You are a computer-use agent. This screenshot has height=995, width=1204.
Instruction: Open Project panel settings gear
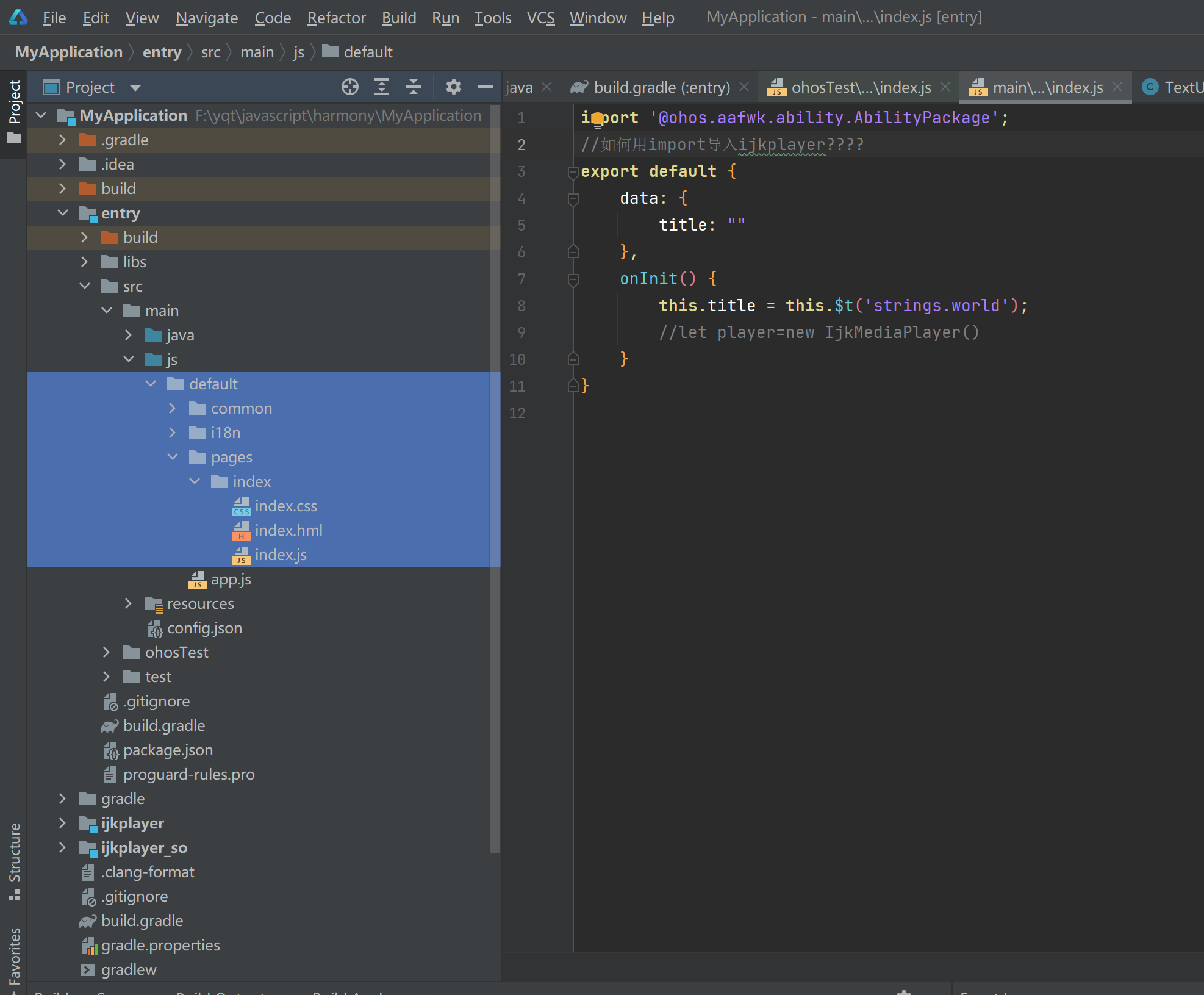[453, 87]
